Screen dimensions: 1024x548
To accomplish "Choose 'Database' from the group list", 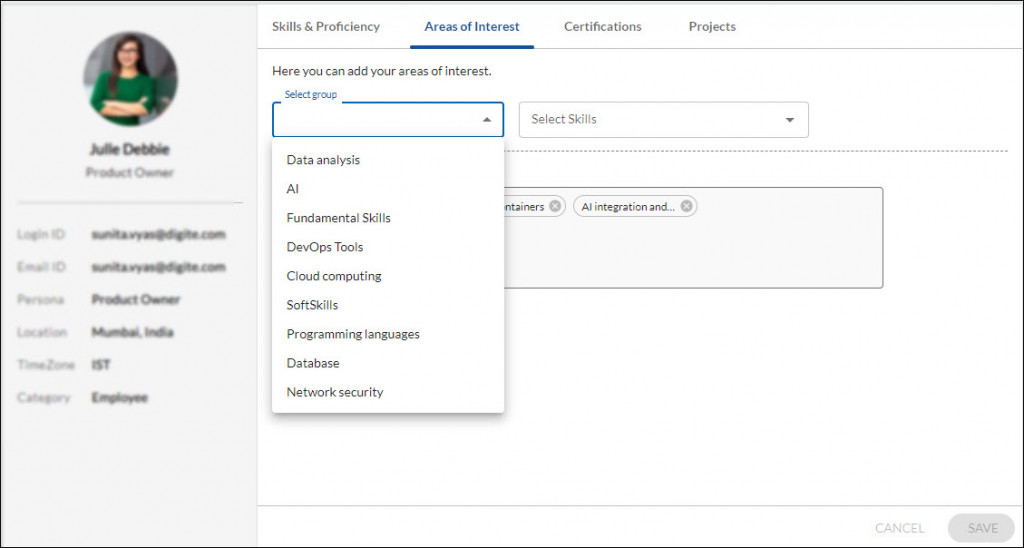I will click(x=388, y=363).
